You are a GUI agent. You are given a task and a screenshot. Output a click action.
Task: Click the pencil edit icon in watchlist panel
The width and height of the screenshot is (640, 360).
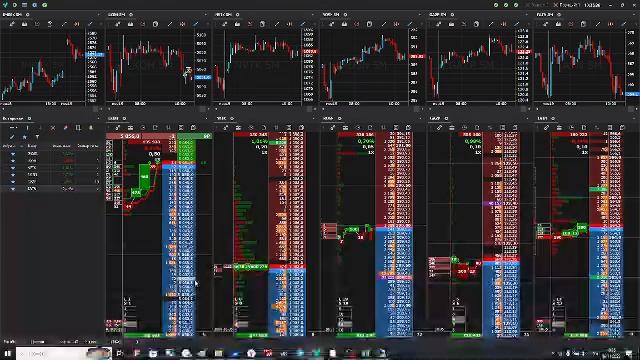(x=12, y=137)
